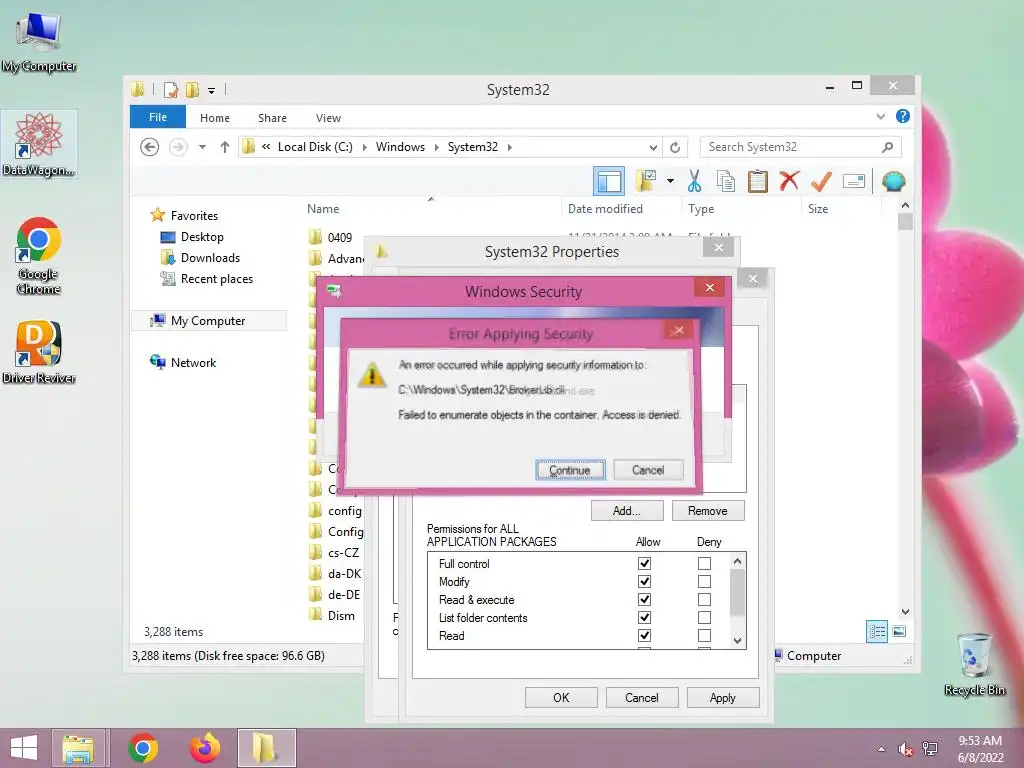Click the Forward navigation arrow in Explorer
This screenshot has width=1024, height=768.
[178, 147]
